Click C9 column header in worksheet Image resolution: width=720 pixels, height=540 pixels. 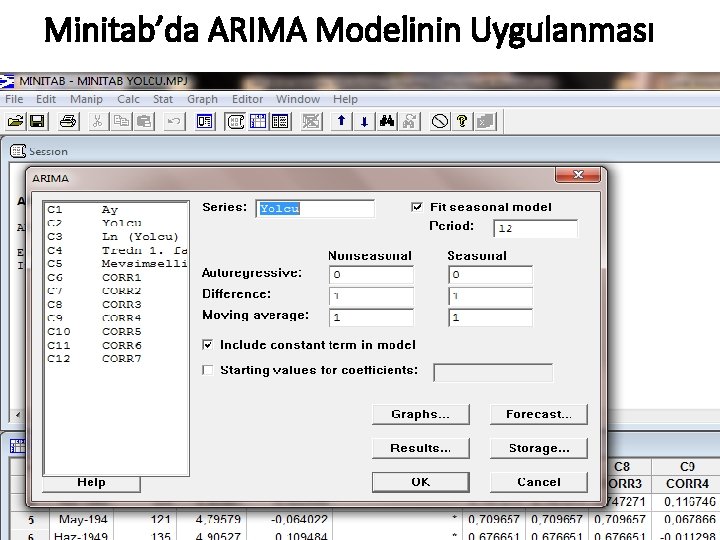click(x=687, y=467)
